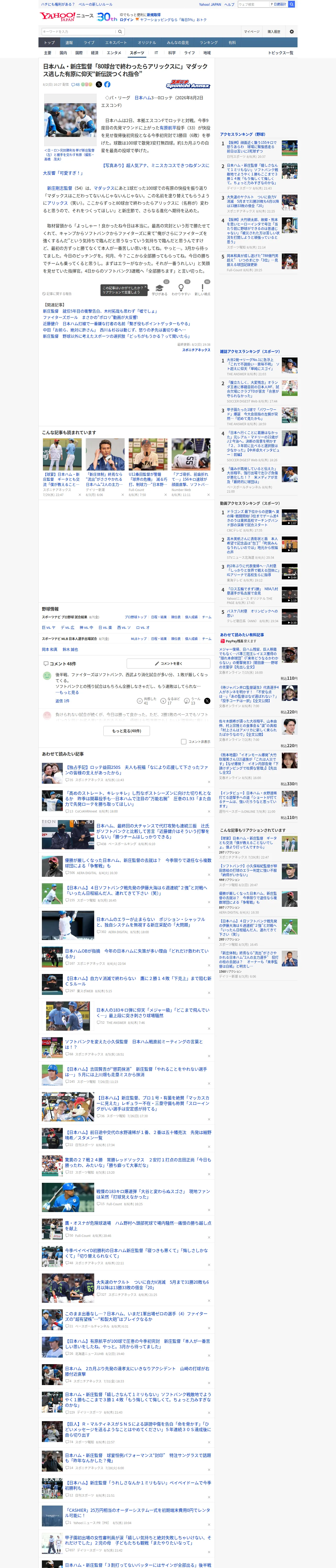336x1568 pixels.
Task: Click the search magnifier beside the keyword box
Action: coord(120,32)
